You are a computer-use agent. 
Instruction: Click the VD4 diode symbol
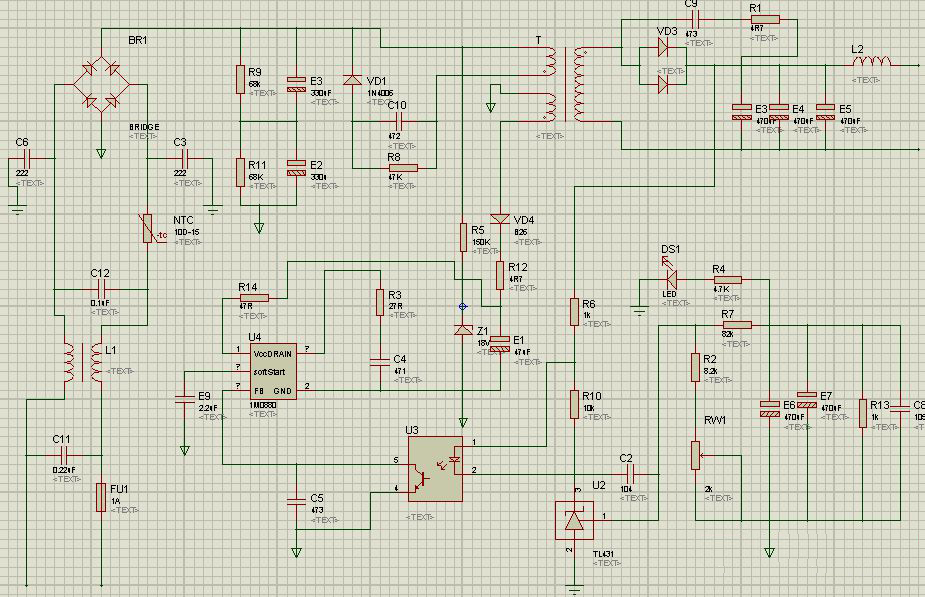point(499,219)
